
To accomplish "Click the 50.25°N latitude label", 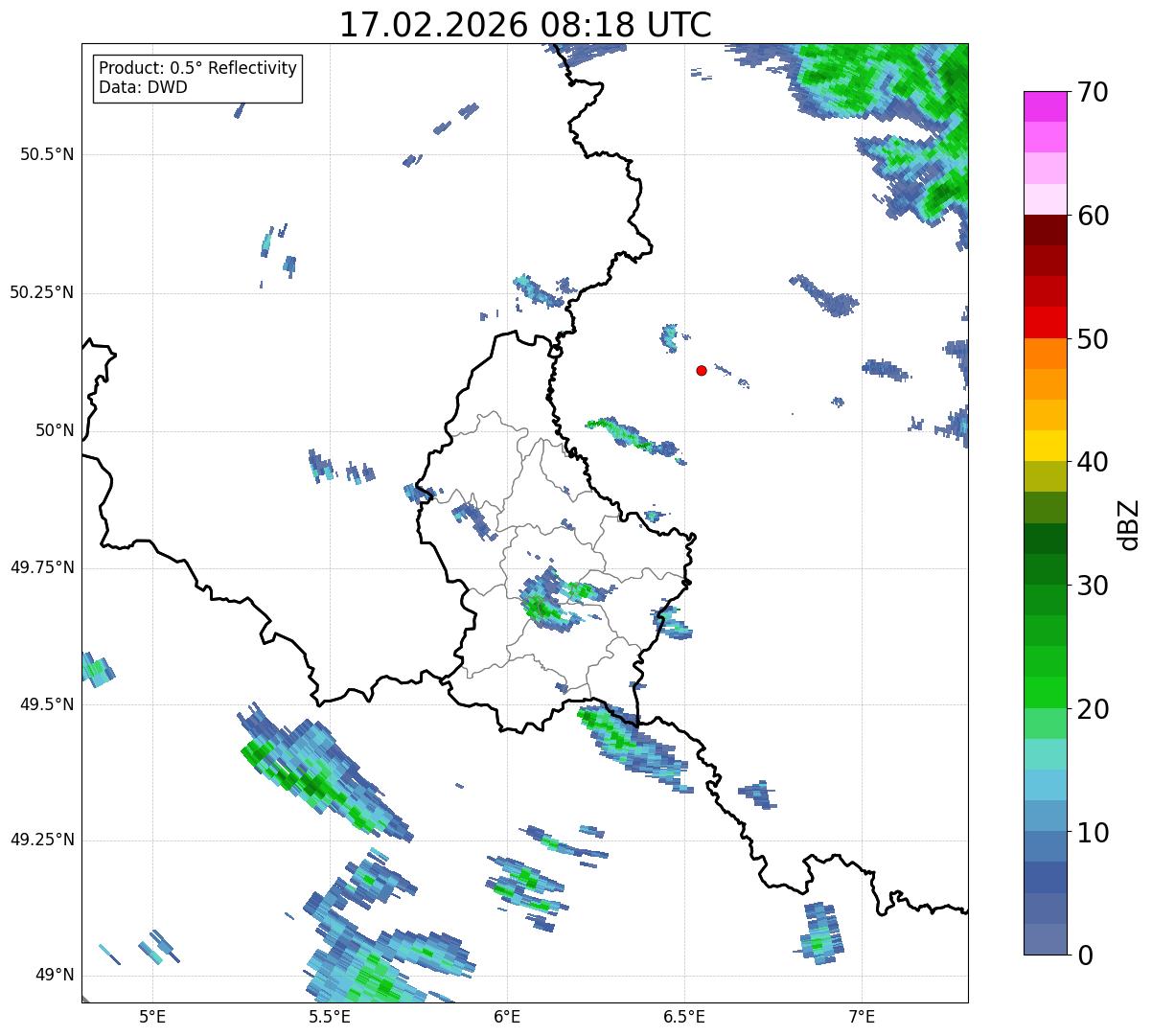I will click(x=42, y=292).
